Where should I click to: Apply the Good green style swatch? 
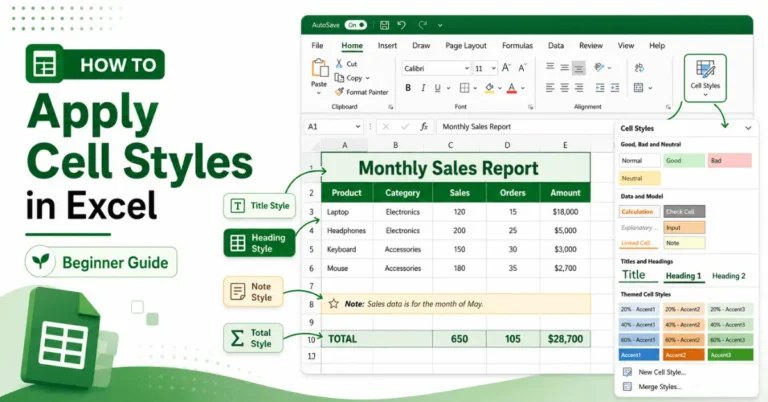pos(684,161)
